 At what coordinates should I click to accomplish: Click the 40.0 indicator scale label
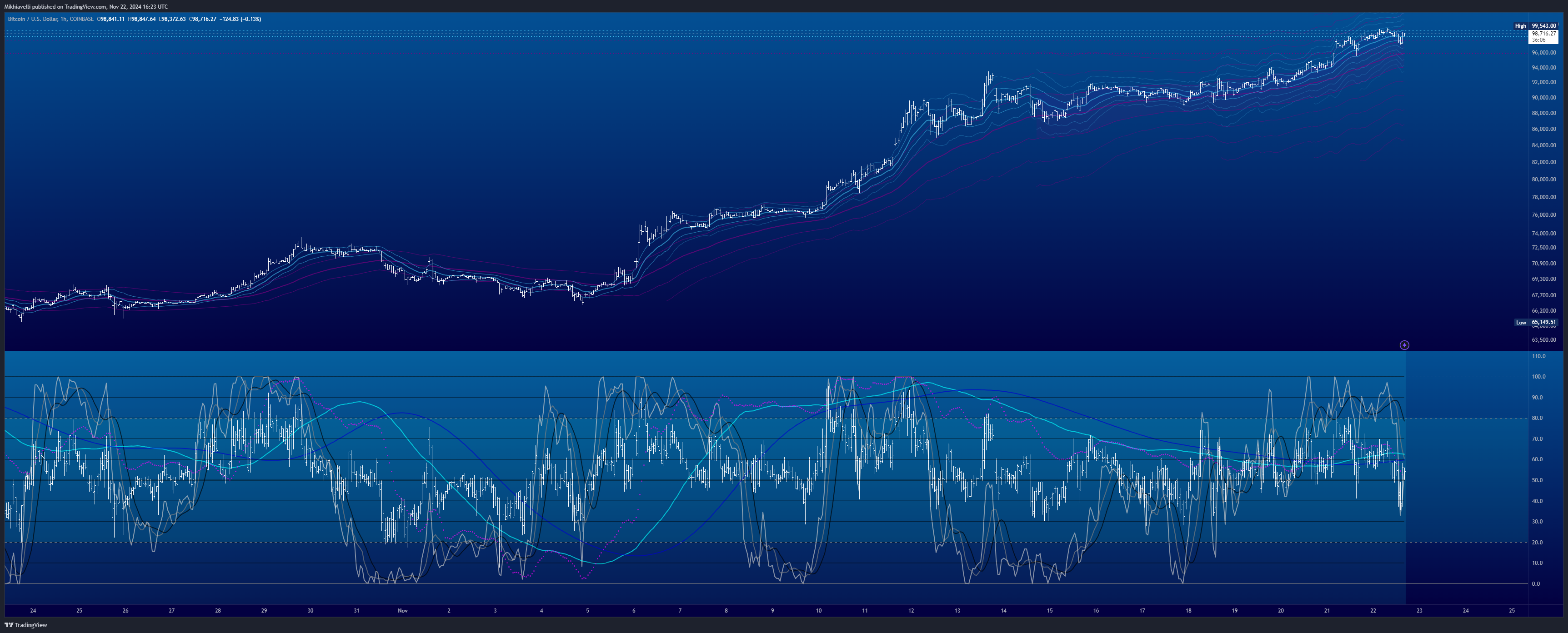pos(1538,501)
